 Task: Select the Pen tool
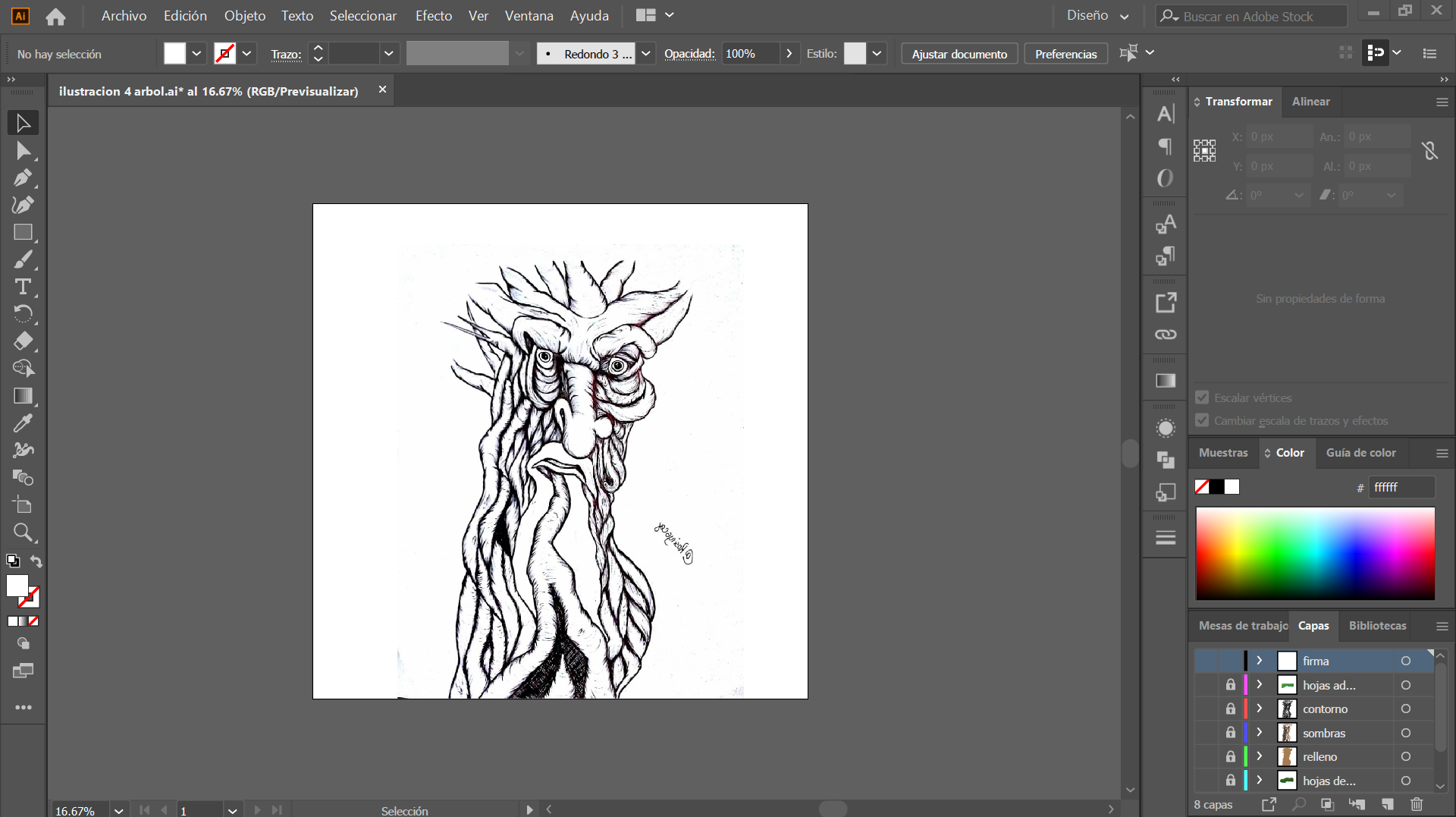coord(23,178)
